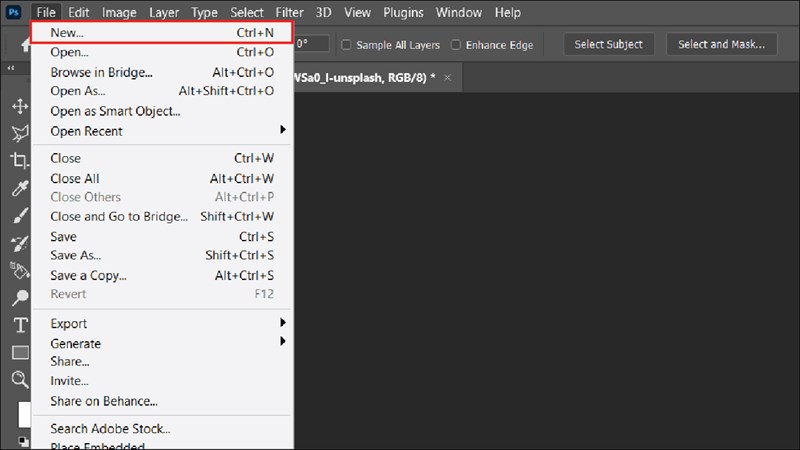Select the Eyedropper tool
The height and width of the screenshot is (450, 800).
[x=20, y=188]
